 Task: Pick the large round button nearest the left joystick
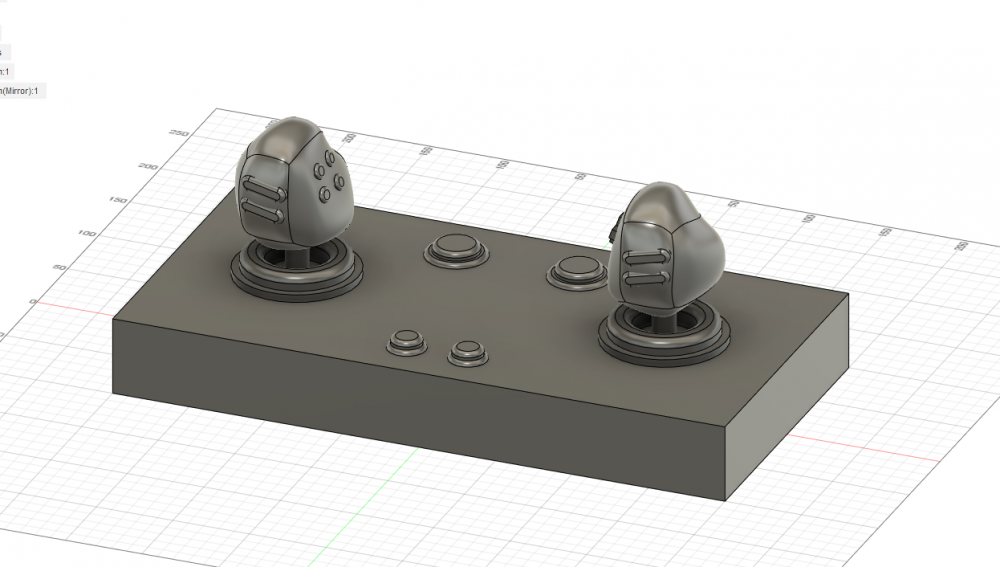click(x=457, y=249)
